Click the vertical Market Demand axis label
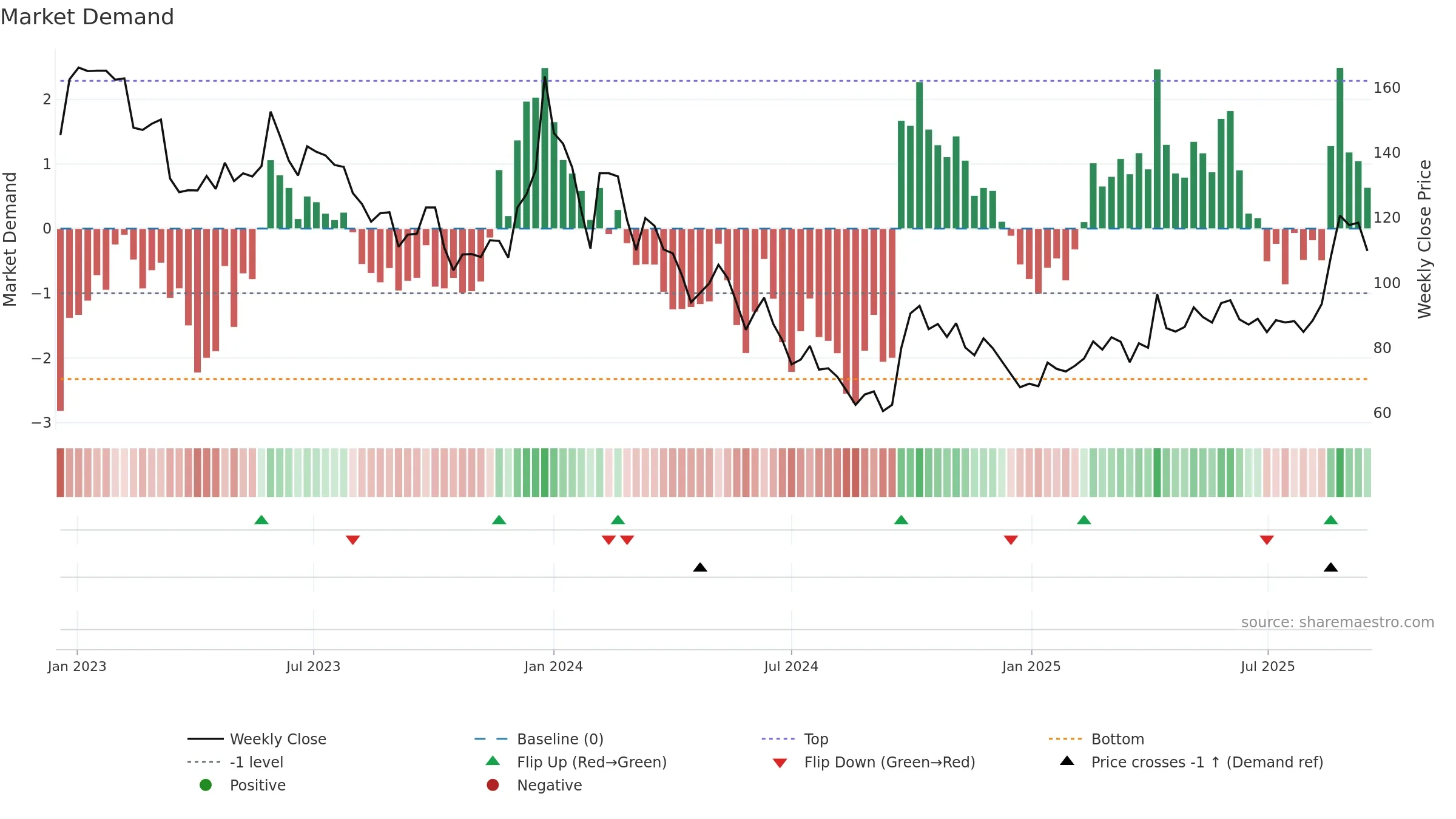 click(x=10, y=239)
